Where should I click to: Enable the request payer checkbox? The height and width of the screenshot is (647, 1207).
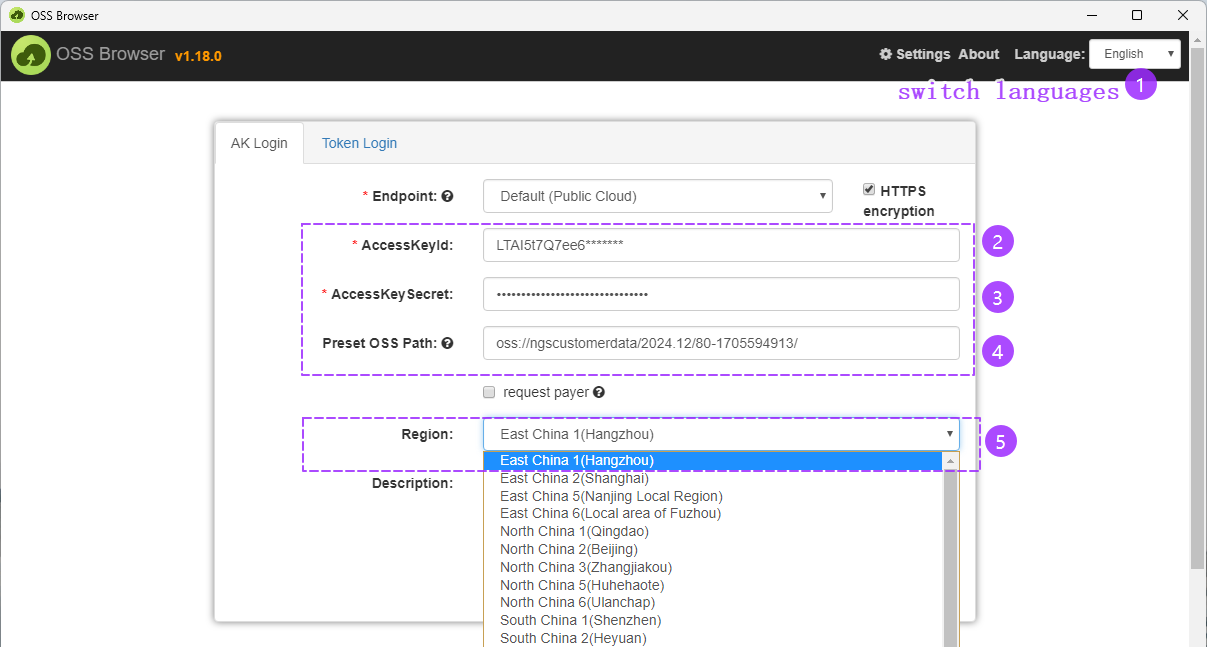tap(489, 392)
